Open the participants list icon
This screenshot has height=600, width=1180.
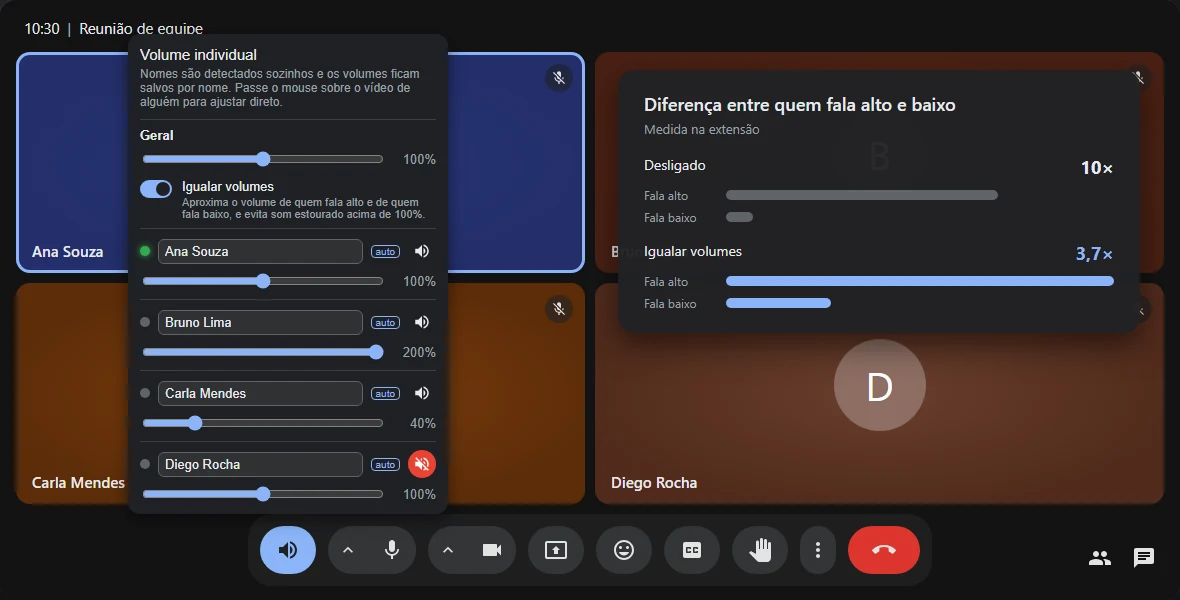pyautogui.click(x=1100, y=558)
